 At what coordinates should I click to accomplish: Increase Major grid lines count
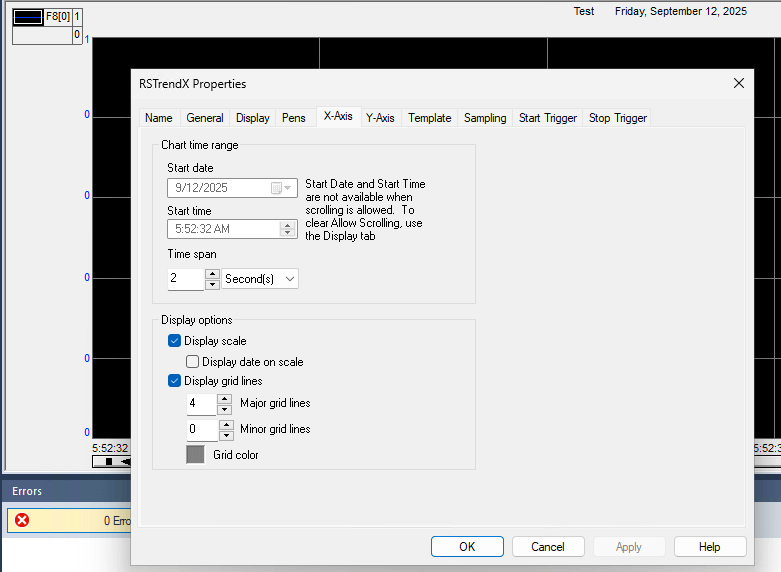(x=224, y=398)
